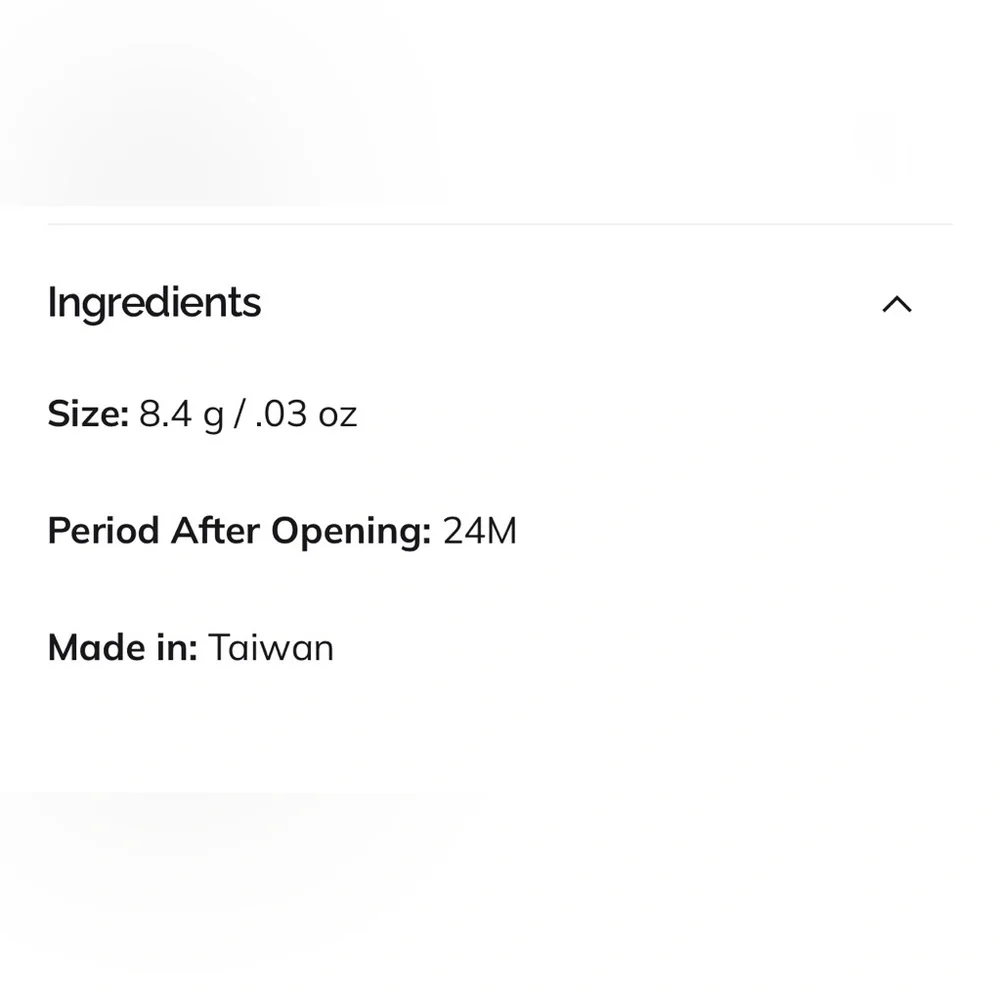Click the oz unit text
Image resolution: width=1000 pixels, height=1000 pixels.
click(x=337, y=418)
